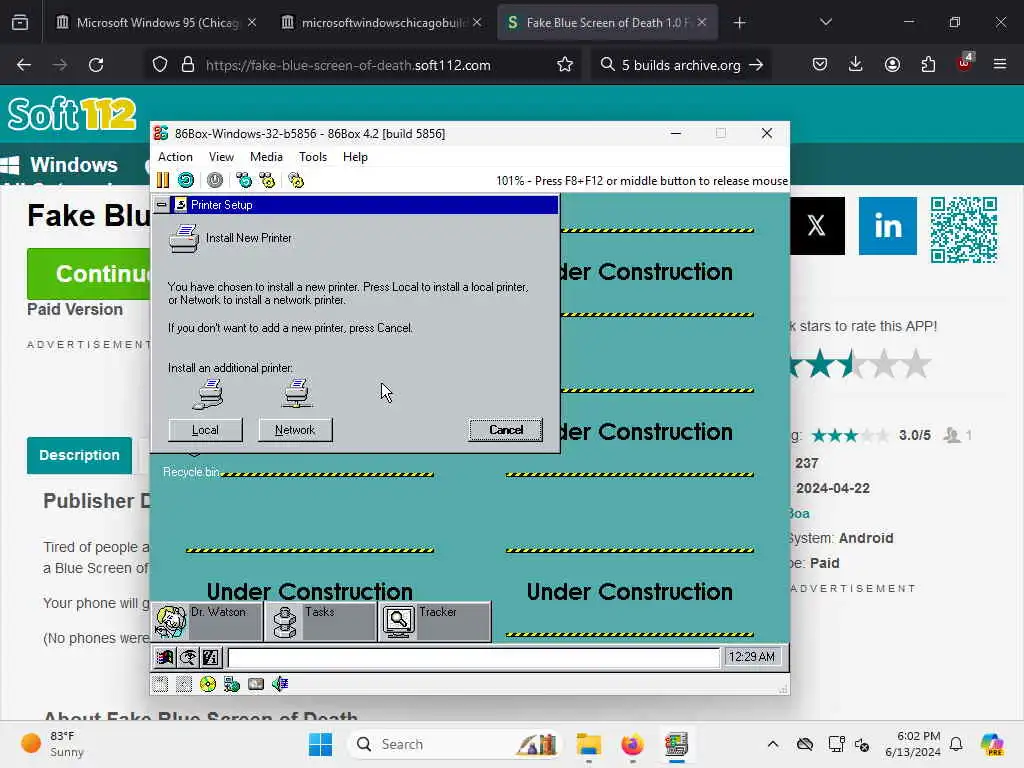Image resolution: width=1024 pixels, height=768 pixels.
Task: Click the Windows taskbar Search box
Action: tap(455, 744)
